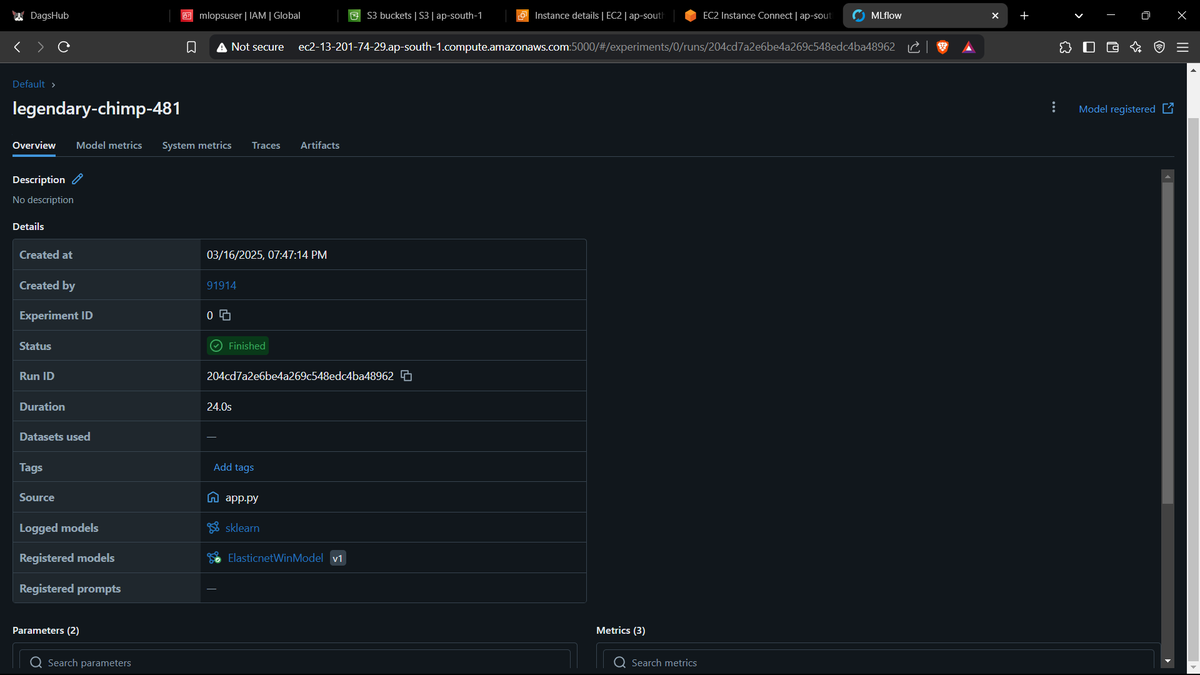Click Add tags button
This screenshot has height=675, width=1200.
(x=234, y=467)
